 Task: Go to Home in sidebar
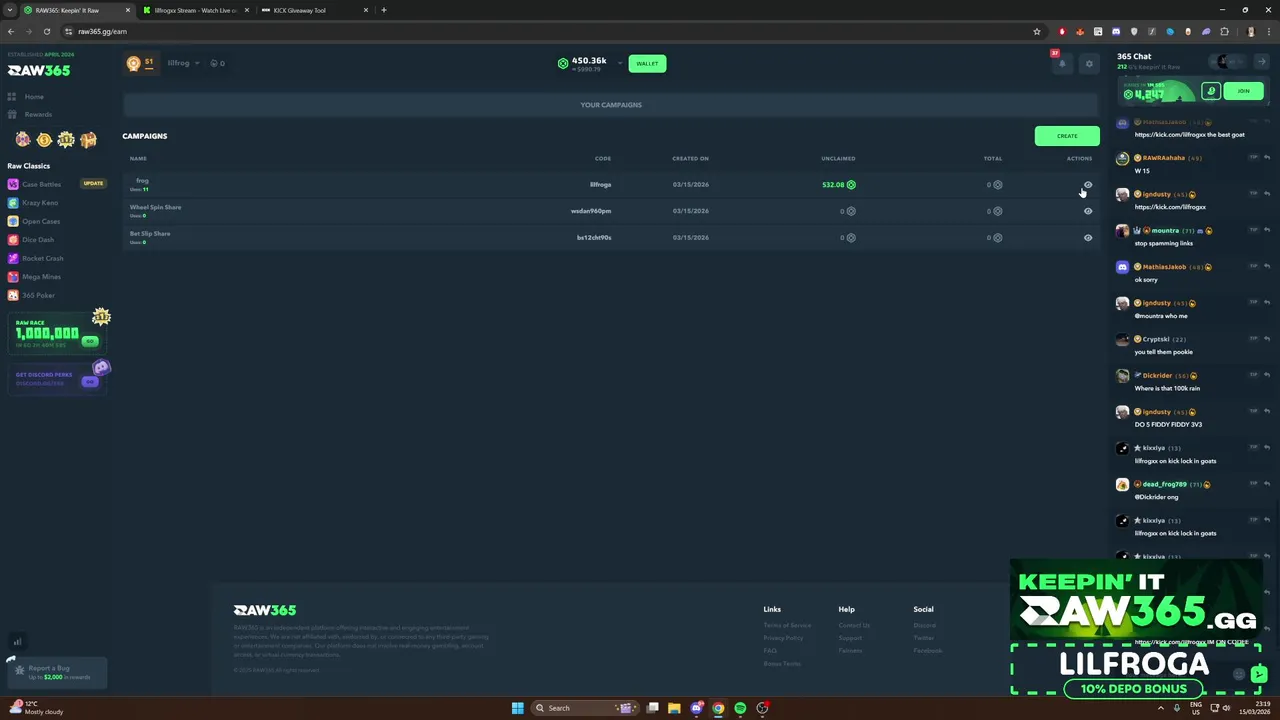(34, 97)
